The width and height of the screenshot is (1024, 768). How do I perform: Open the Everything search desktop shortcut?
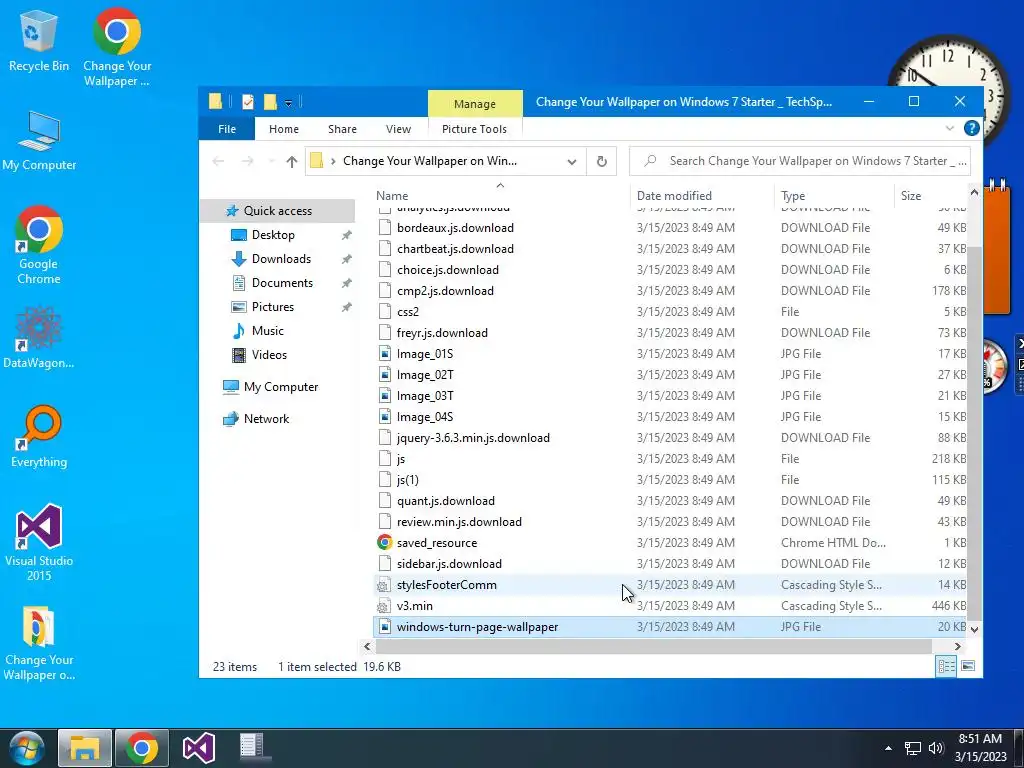pos(39,437)
